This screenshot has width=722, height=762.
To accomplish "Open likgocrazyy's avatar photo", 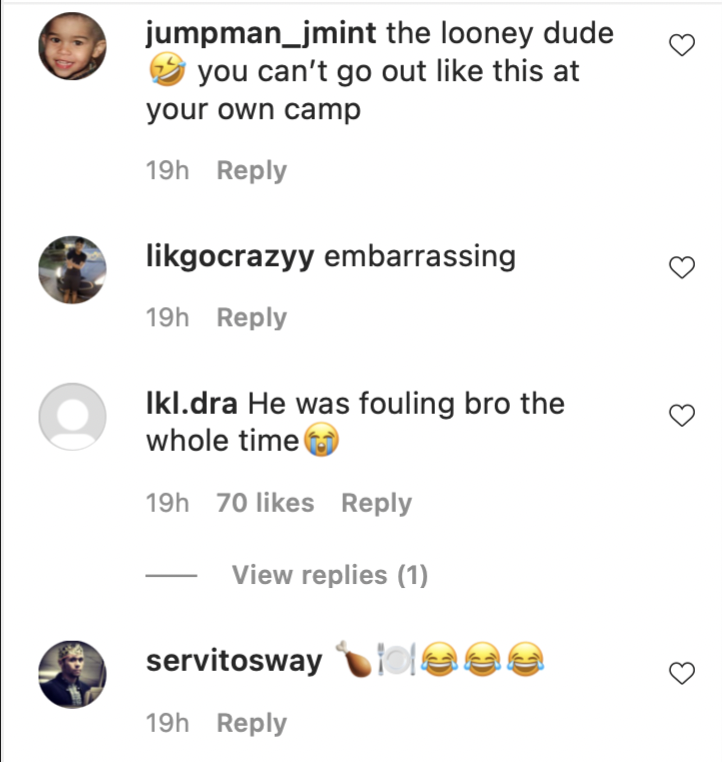I will tap(72, 269).
